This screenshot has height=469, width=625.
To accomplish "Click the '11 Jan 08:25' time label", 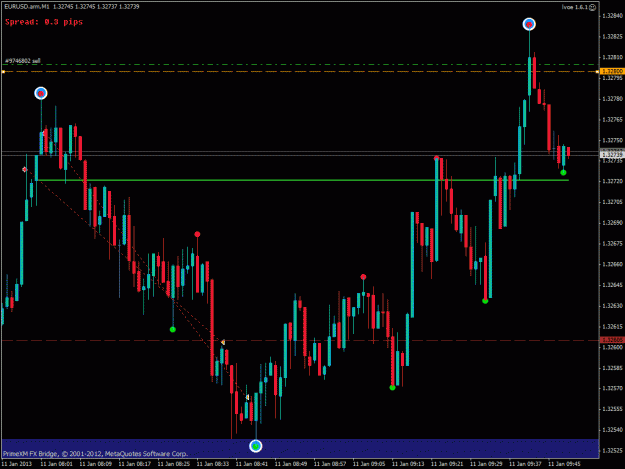I will 174,464.
